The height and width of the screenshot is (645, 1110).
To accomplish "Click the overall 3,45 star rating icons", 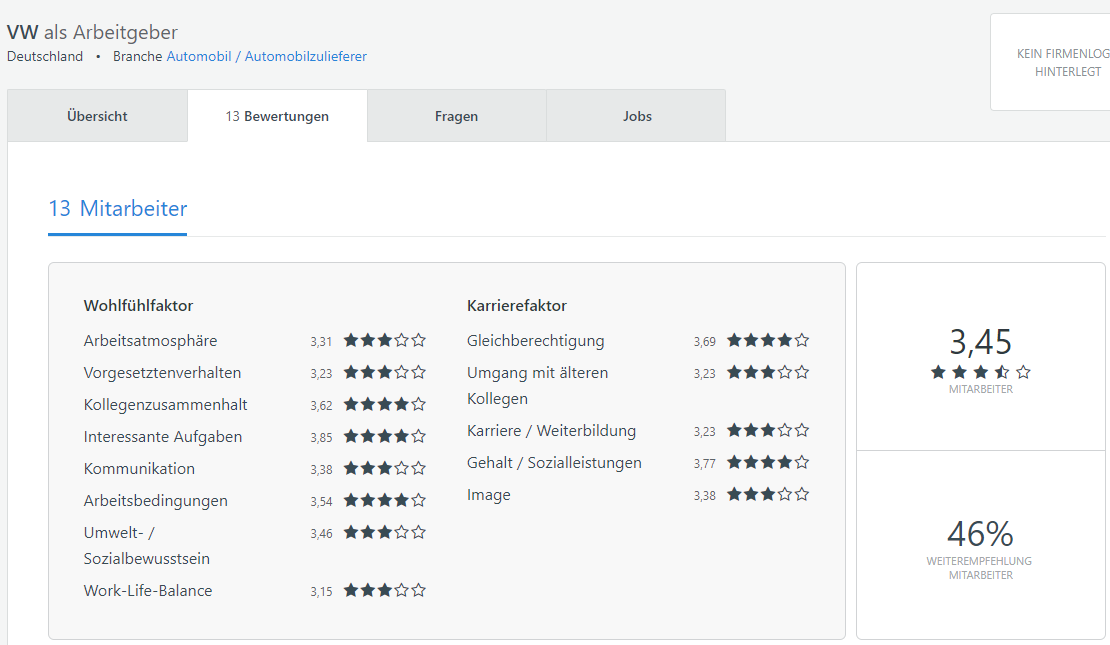I will [980, 372].
